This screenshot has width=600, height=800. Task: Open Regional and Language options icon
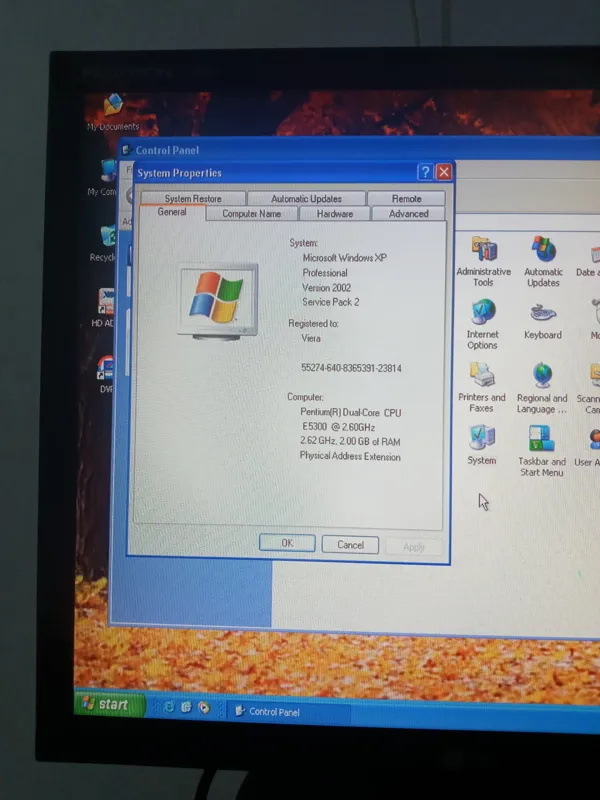point(542,389)
